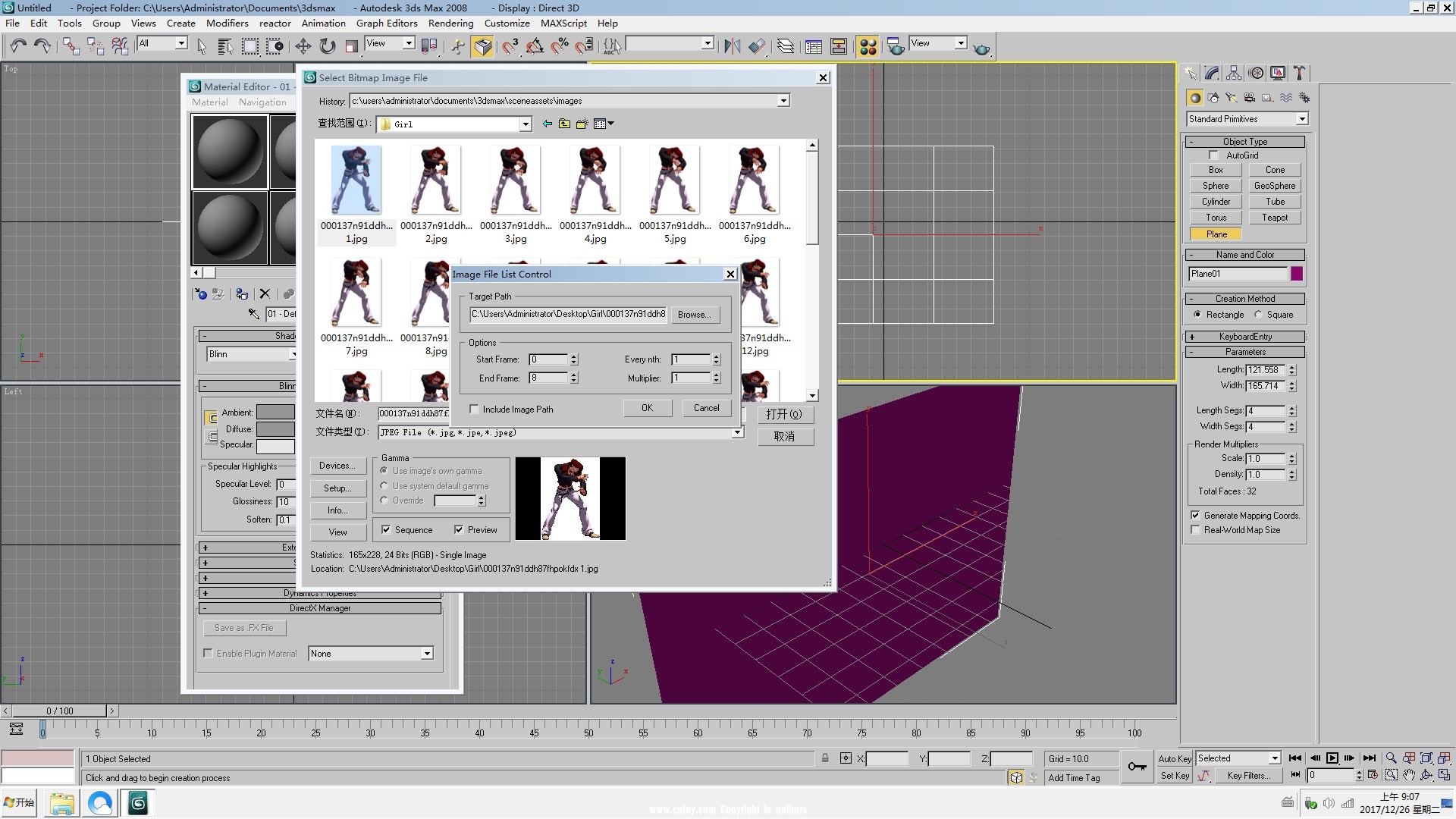Toggle the highlighted Snaps toggle cube icon
Viewport: 1456px width, 819px height.
[x=482, y=46]
